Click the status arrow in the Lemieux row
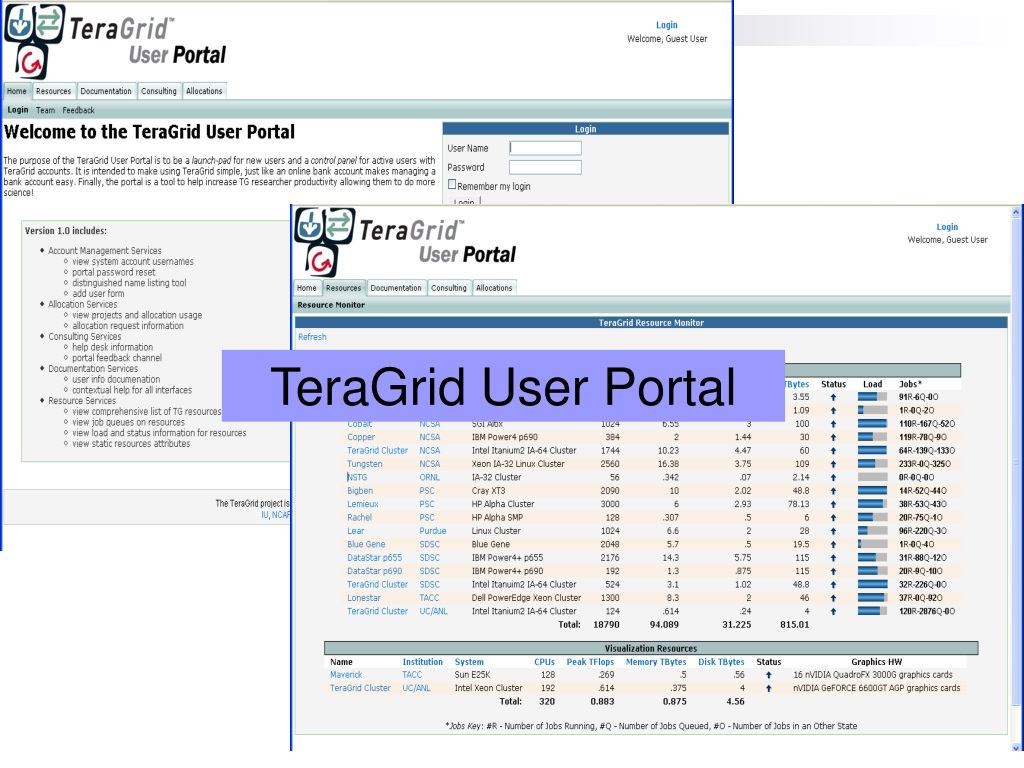This screenshot has height=768, width=1024. pos(833,504)
